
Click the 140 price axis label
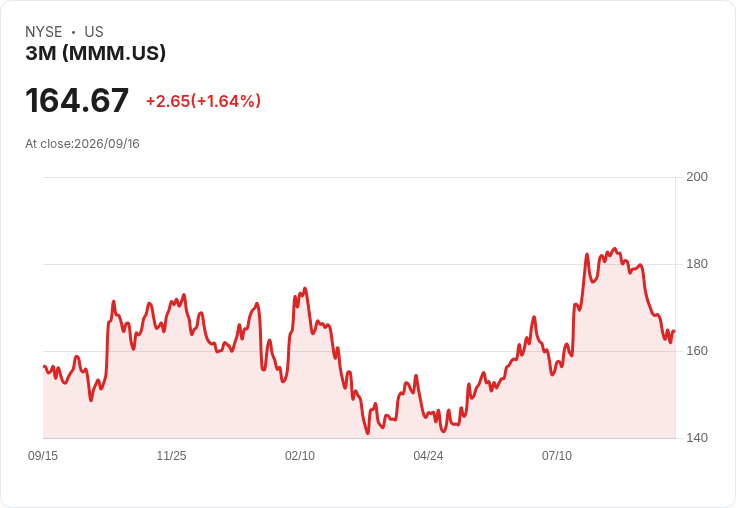pos(697,438)
